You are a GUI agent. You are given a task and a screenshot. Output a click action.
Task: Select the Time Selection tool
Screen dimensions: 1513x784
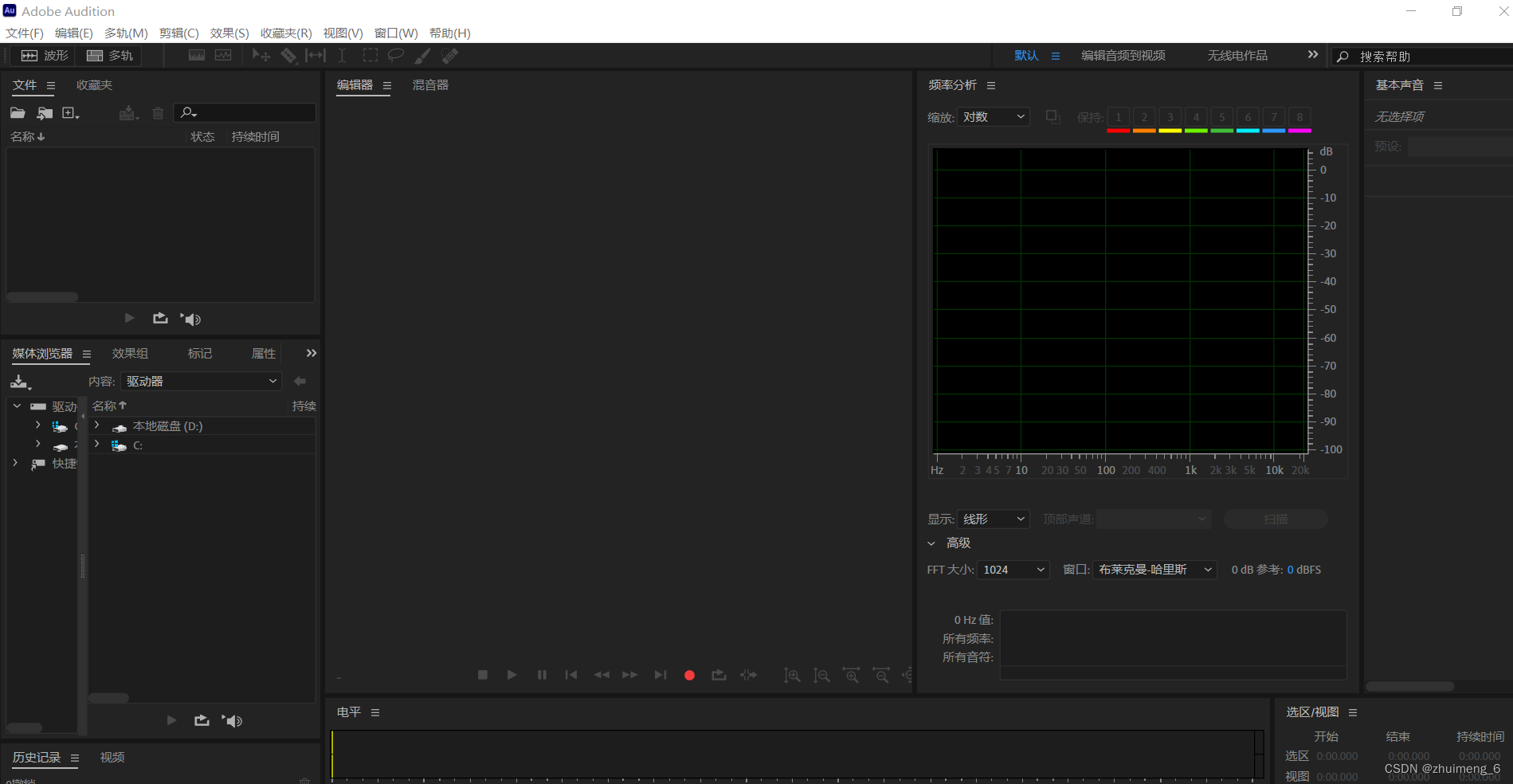[x=342, y=56]
